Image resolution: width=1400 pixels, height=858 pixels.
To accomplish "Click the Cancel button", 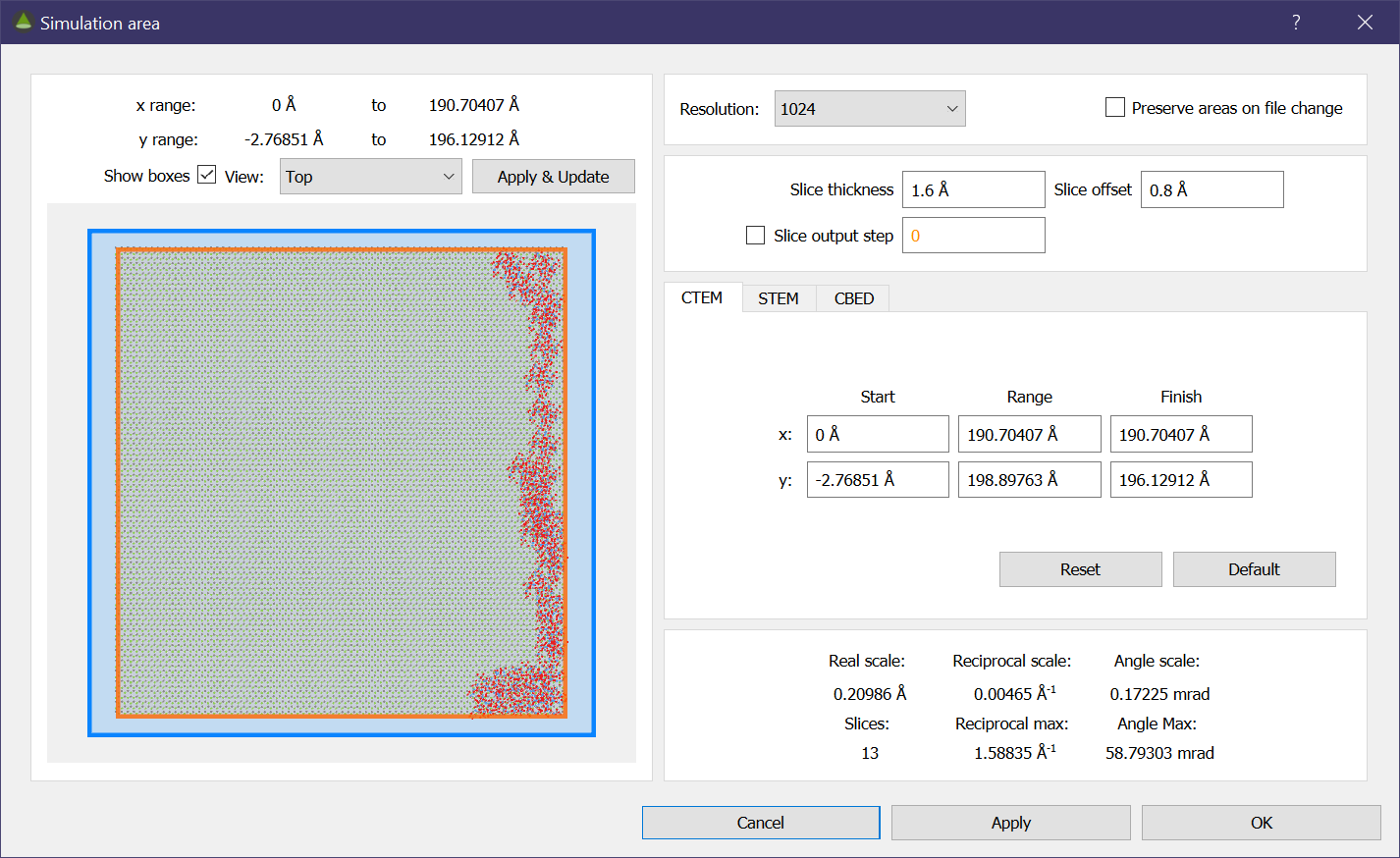I will click(x=761, y=823).
